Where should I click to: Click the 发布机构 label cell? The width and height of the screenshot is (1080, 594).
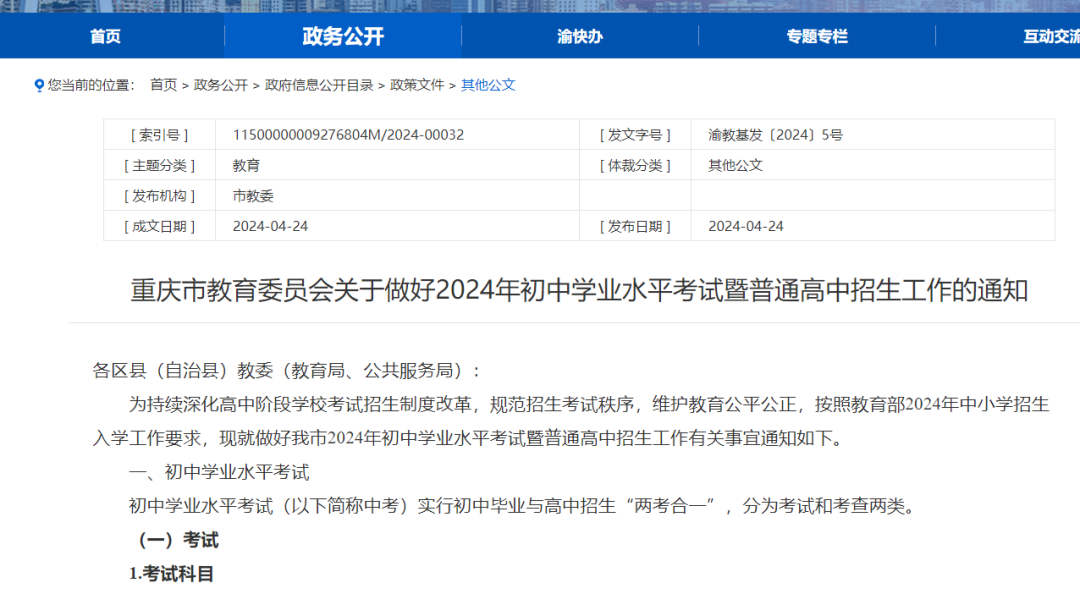point(159,196)
